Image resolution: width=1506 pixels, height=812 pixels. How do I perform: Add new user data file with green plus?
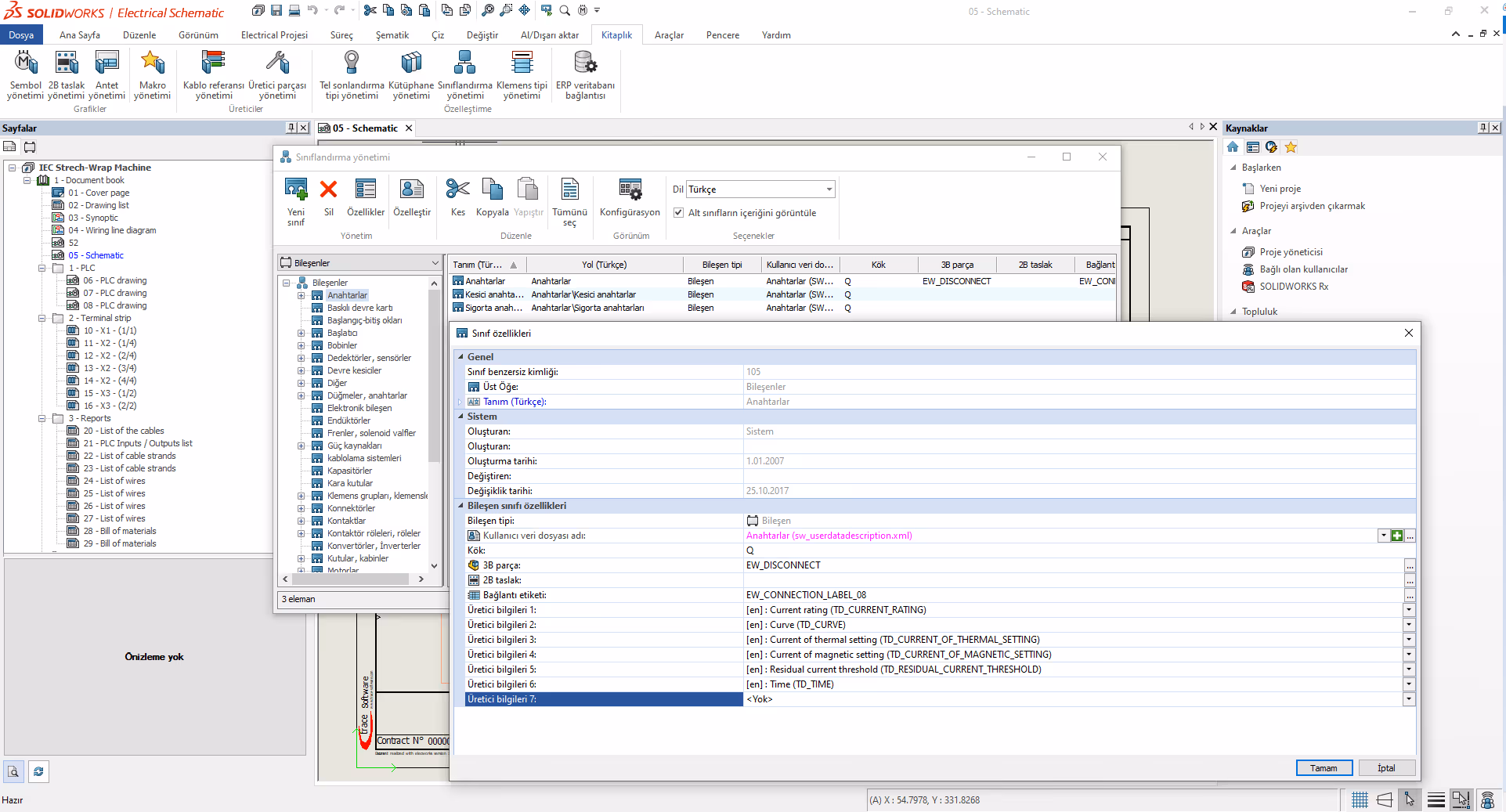1396,536
